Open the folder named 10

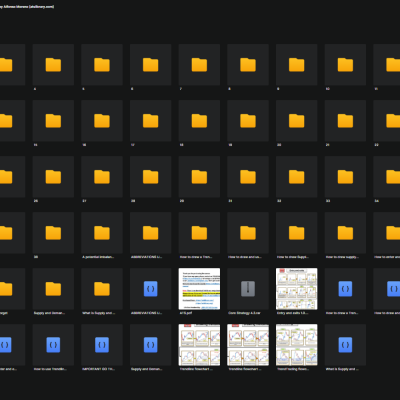[345, 65]
